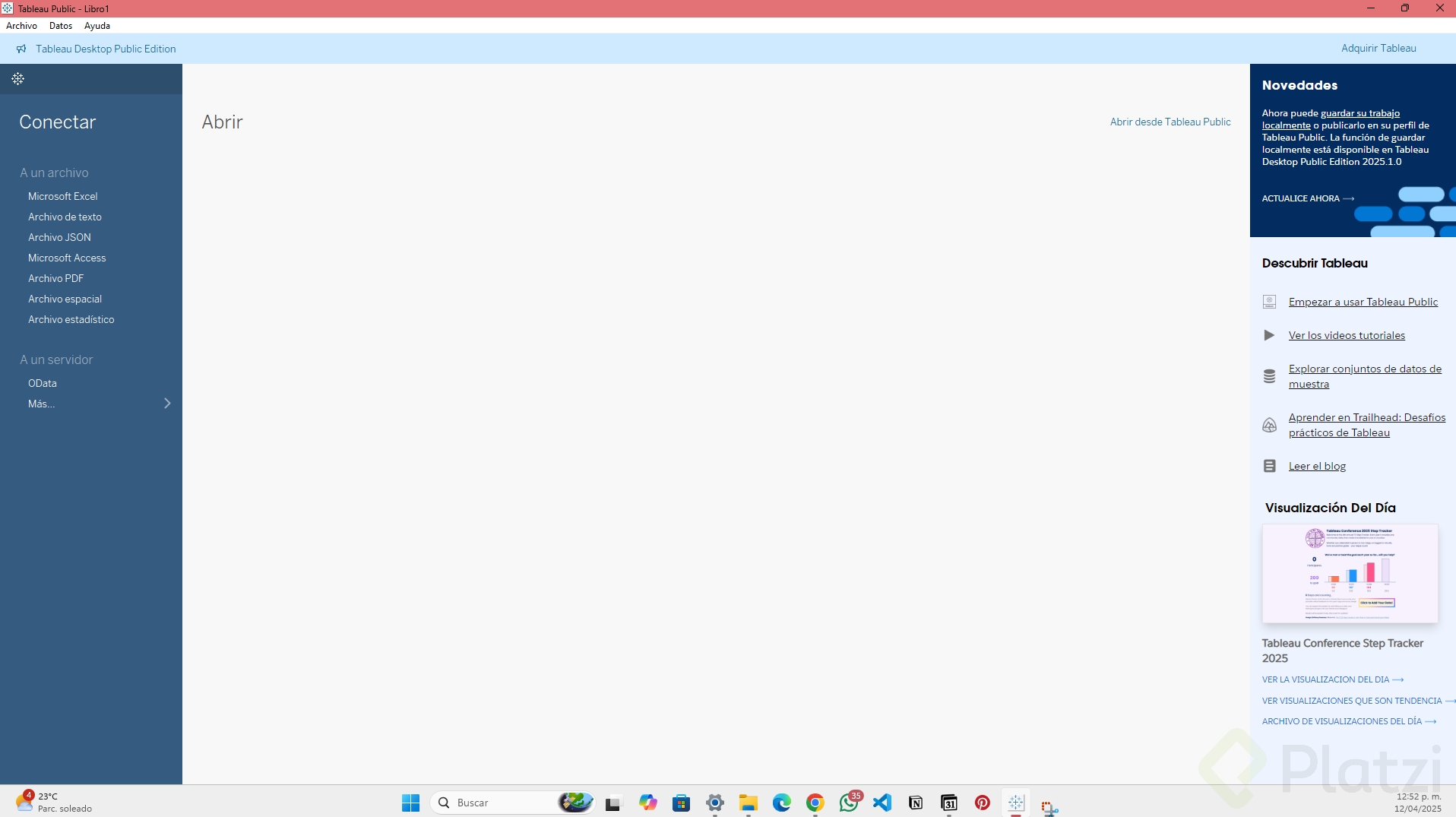1456x817 pixels.
Task: Click VER LA VISUALIZACION DEL DIA
Action: coord(1333,679)
